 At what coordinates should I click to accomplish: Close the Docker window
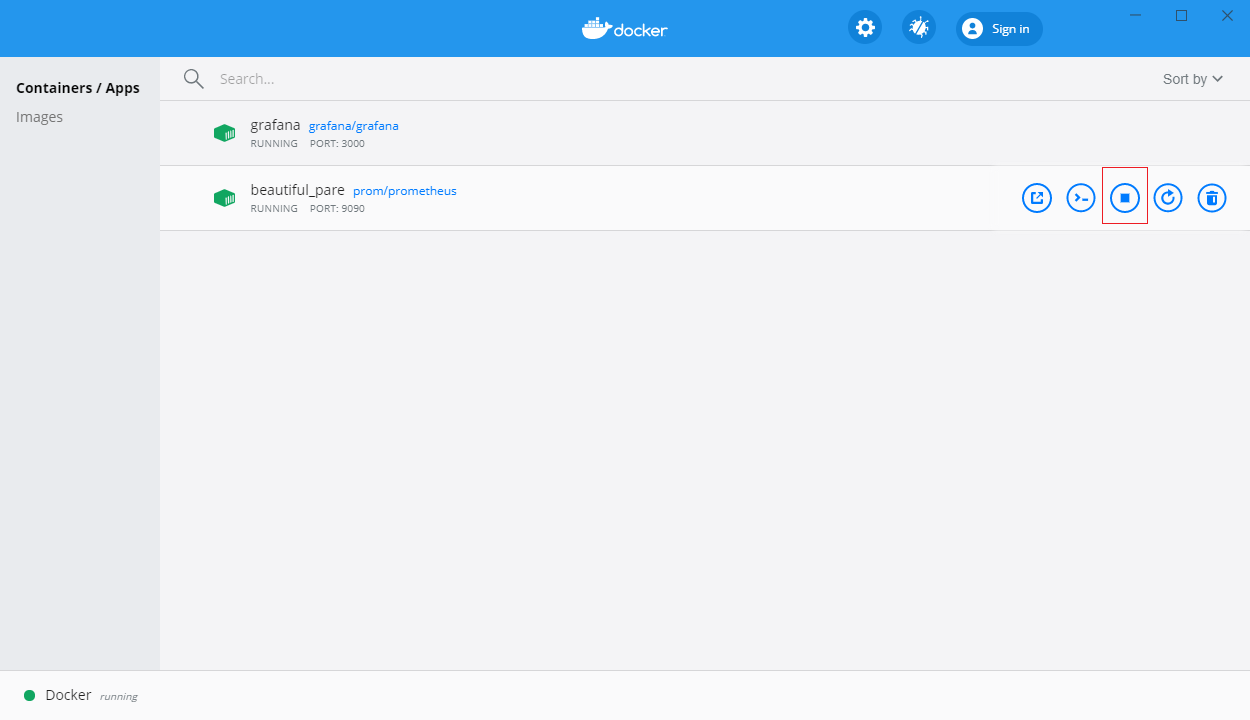pyautogui.click(x=1227, y=15)
